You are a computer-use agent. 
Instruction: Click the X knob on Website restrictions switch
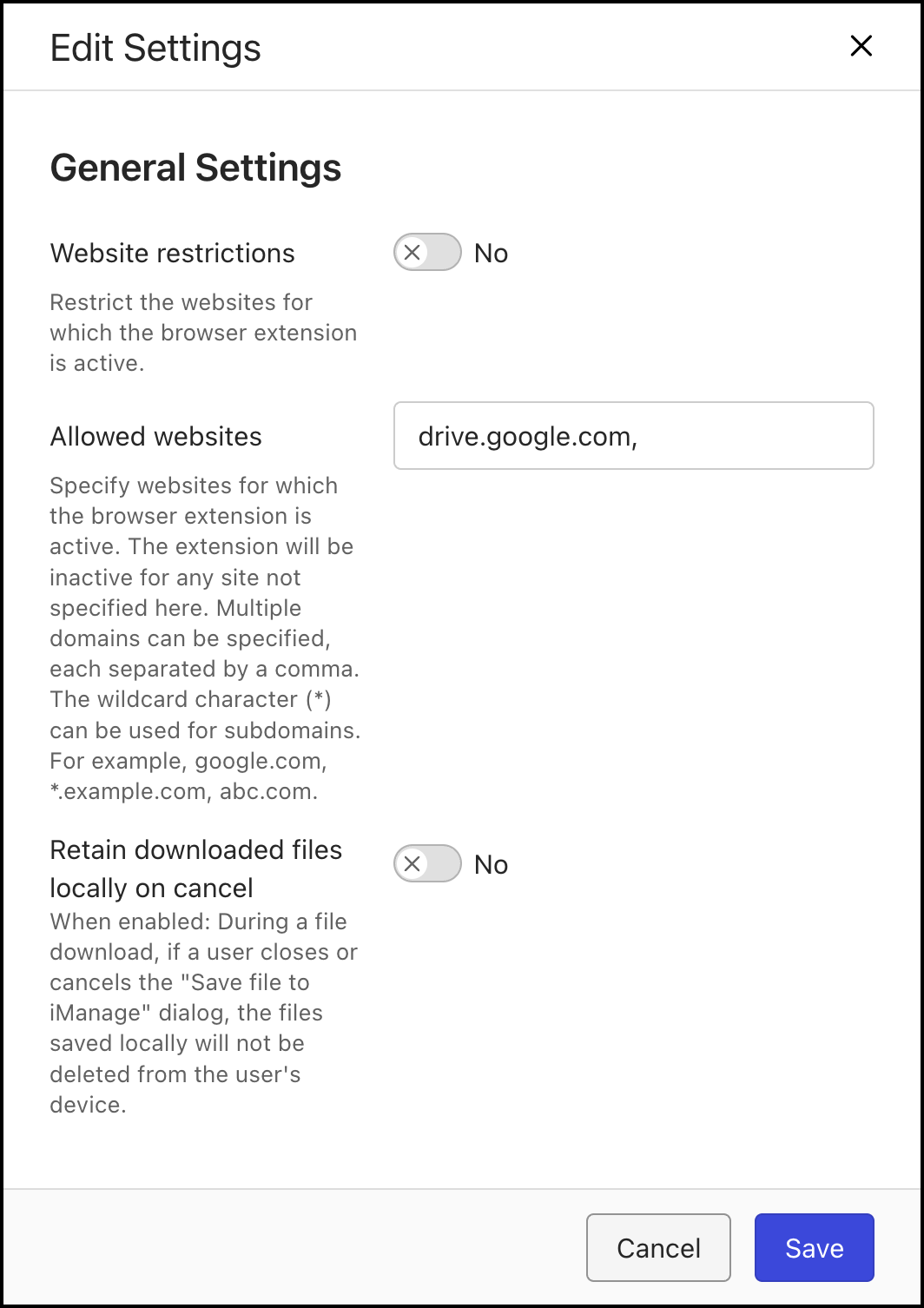point(412,253)
